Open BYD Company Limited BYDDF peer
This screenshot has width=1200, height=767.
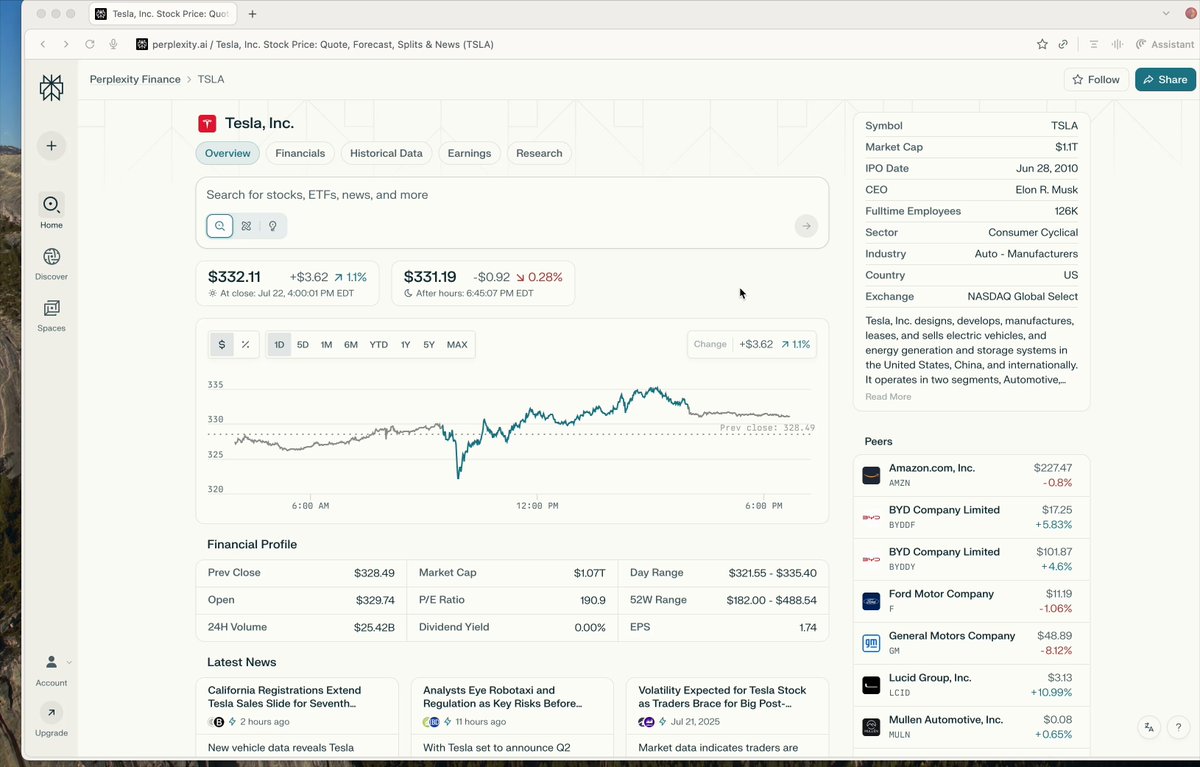click(x=971, y=517)
